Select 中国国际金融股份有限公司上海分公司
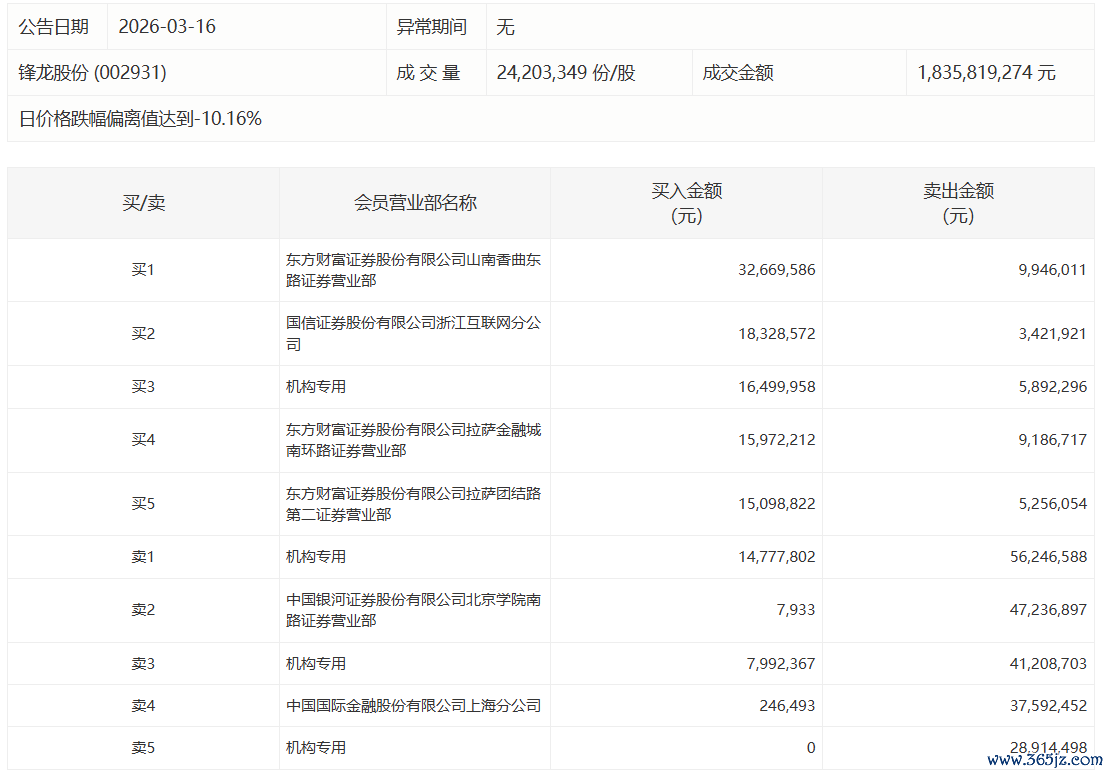 (413, 706)
